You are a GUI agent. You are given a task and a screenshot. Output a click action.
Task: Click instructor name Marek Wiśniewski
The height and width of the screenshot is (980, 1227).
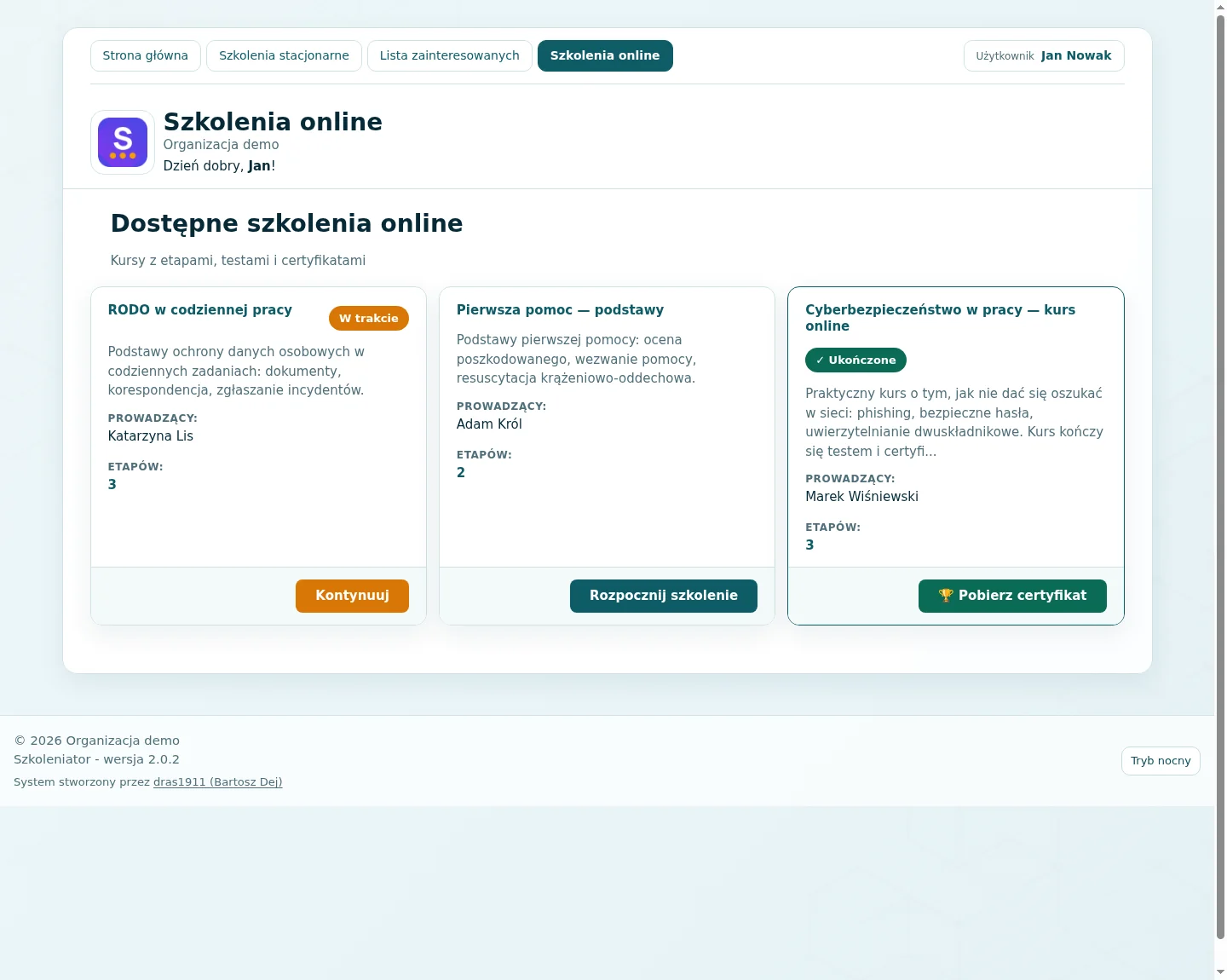pos(861,497)
